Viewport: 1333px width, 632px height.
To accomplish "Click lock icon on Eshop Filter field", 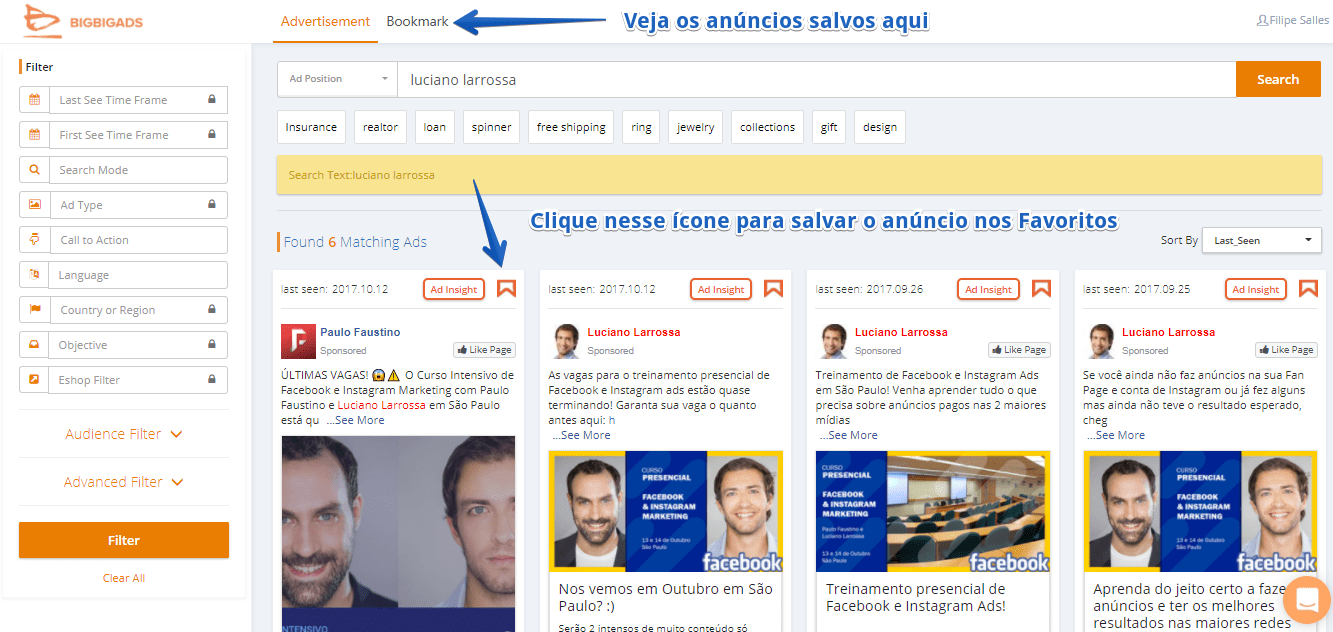I will (x=212, y=380).
